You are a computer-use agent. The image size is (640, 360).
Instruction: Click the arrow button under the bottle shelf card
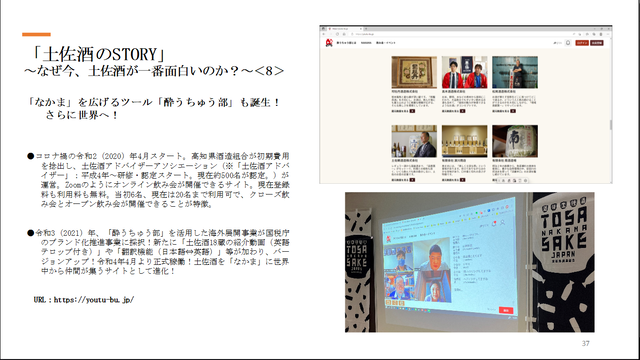pos(462,180)
